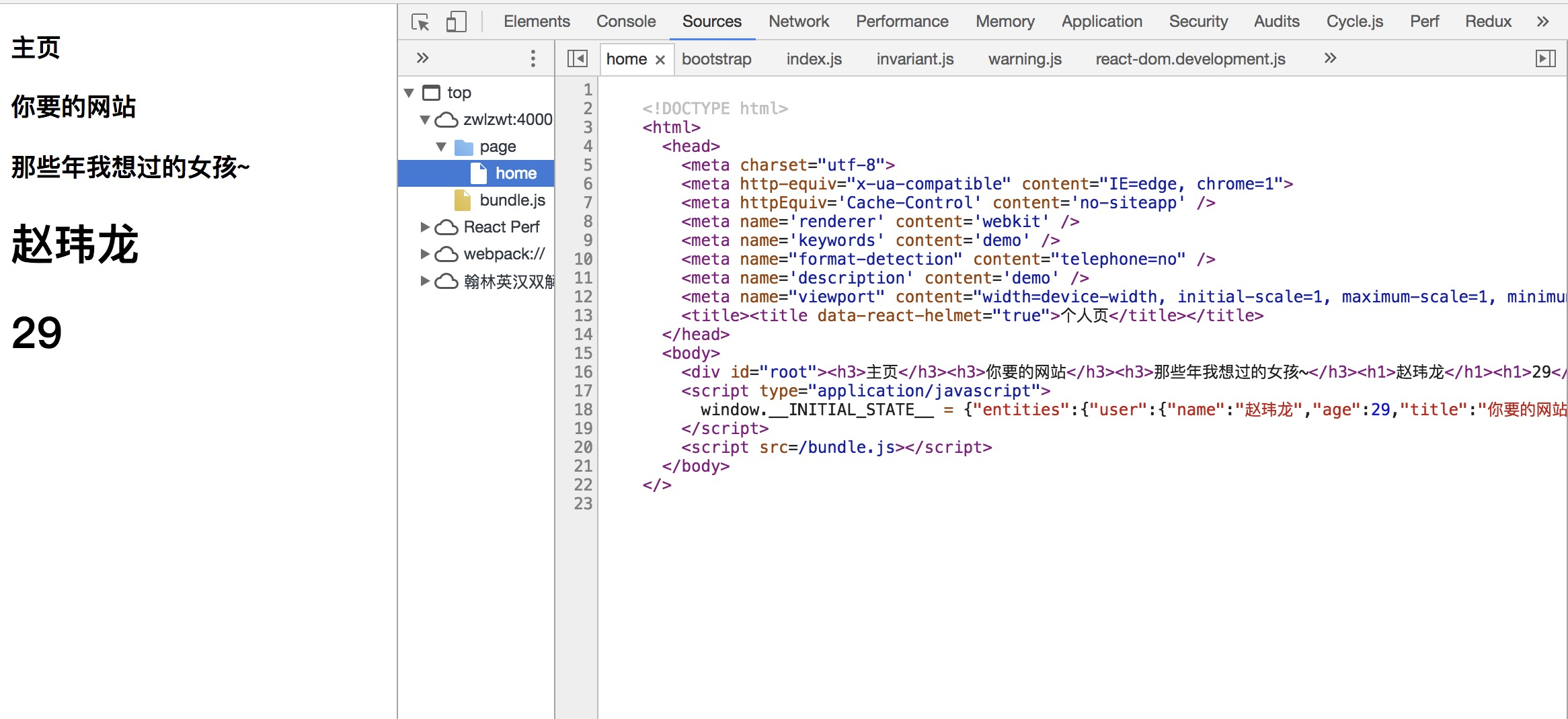Open the index.js editor tab
1568x719 pixels.
(x=814, y=59)
